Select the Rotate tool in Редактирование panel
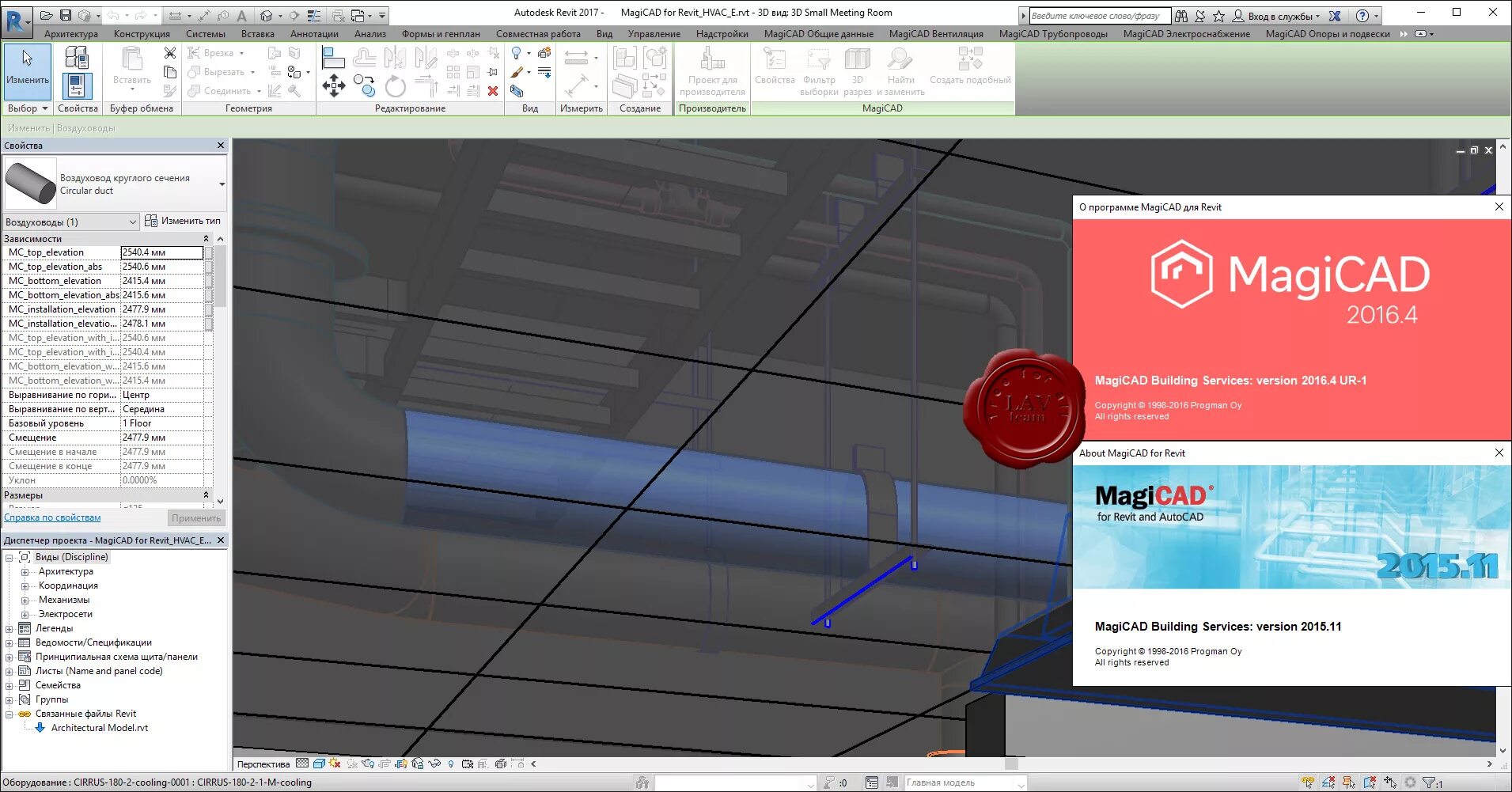 [396, 85]
